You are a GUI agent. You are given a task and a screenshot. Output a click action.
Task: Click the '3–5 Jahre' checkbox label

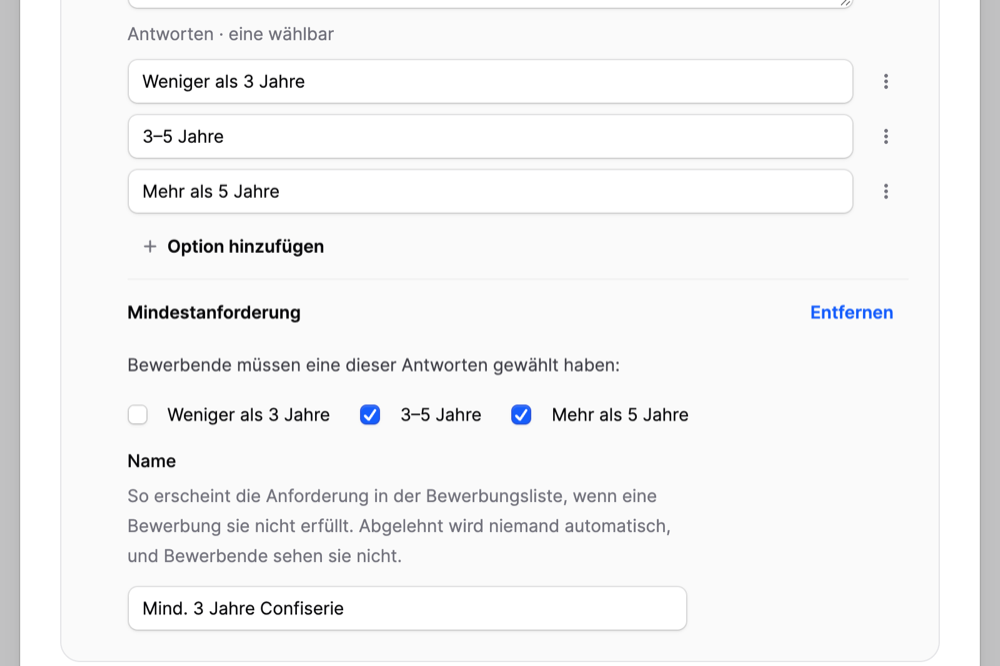(x=441, y=415)
